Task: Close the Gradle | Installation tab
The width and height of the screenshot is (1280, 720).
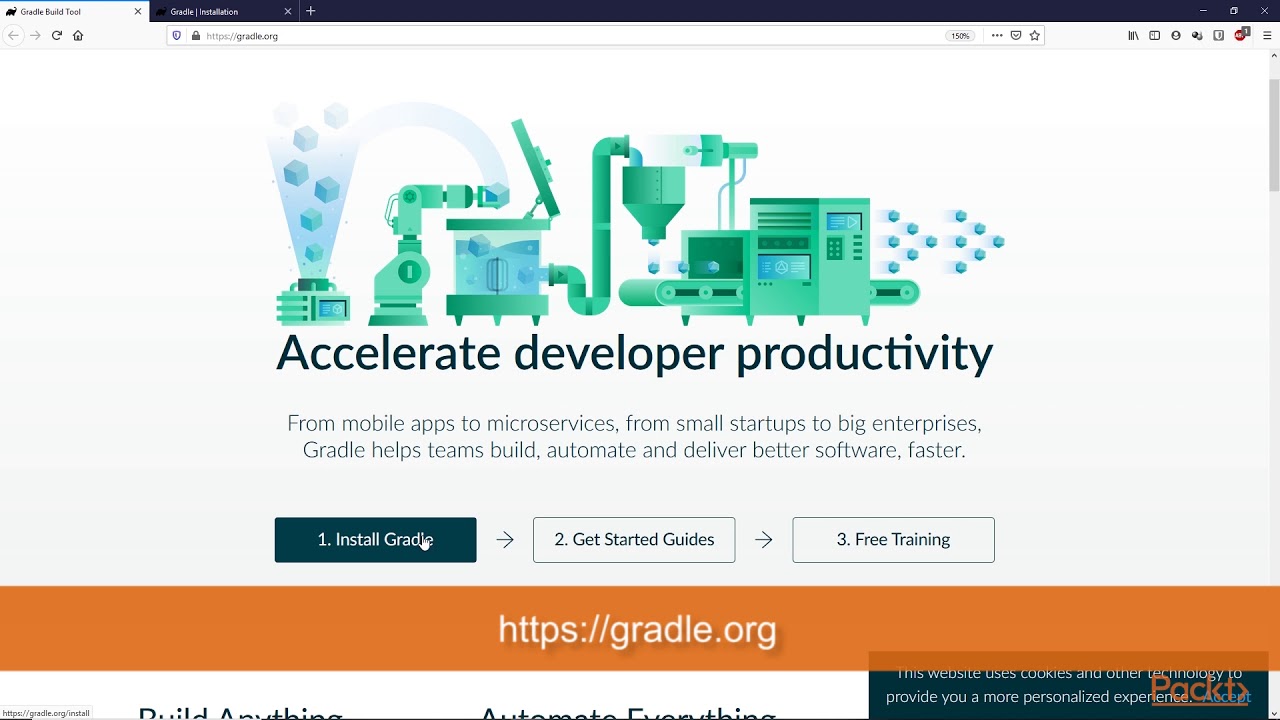Action: coord(288,11)
